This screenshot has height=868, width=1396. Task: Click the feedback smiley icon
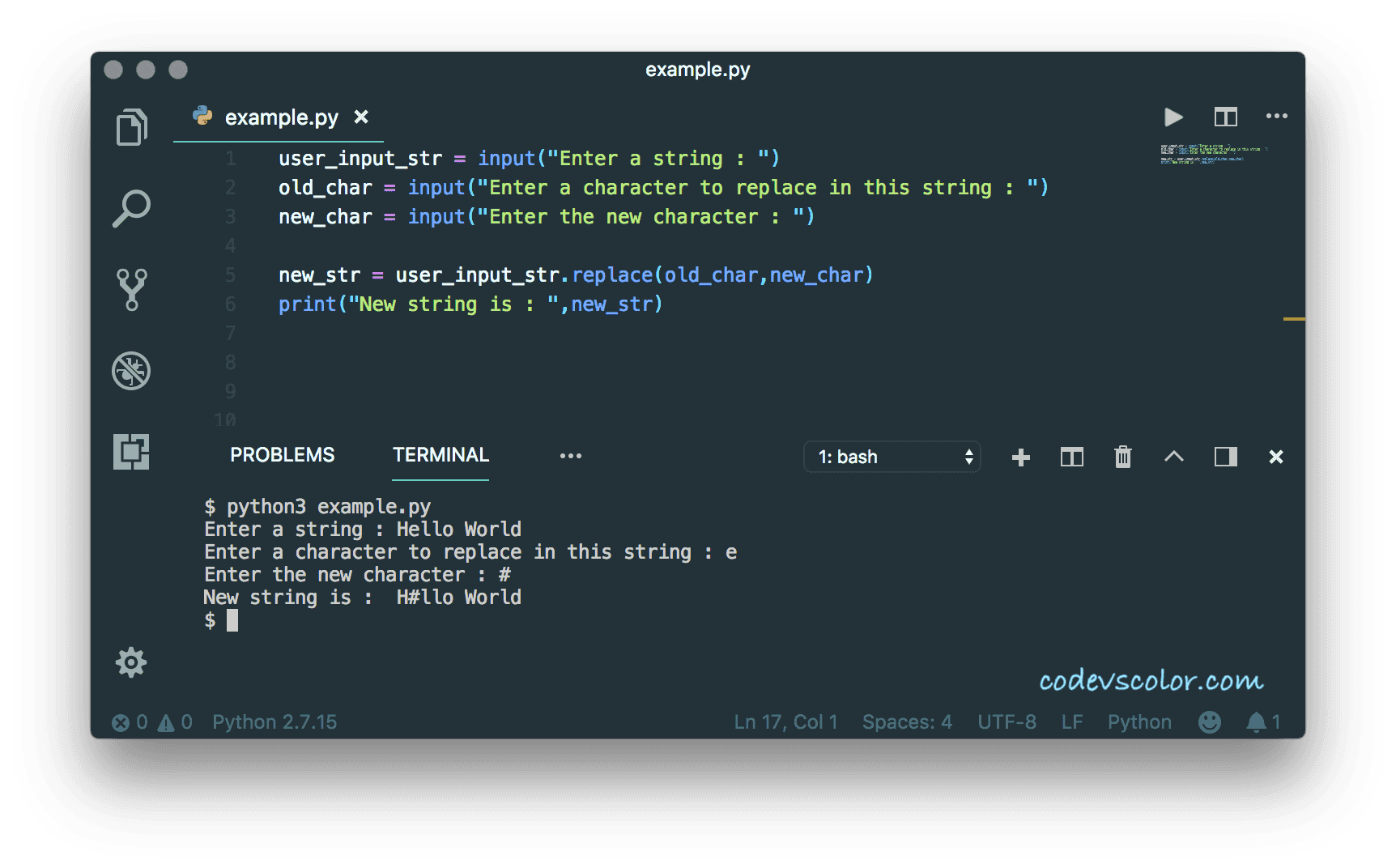1210,722
